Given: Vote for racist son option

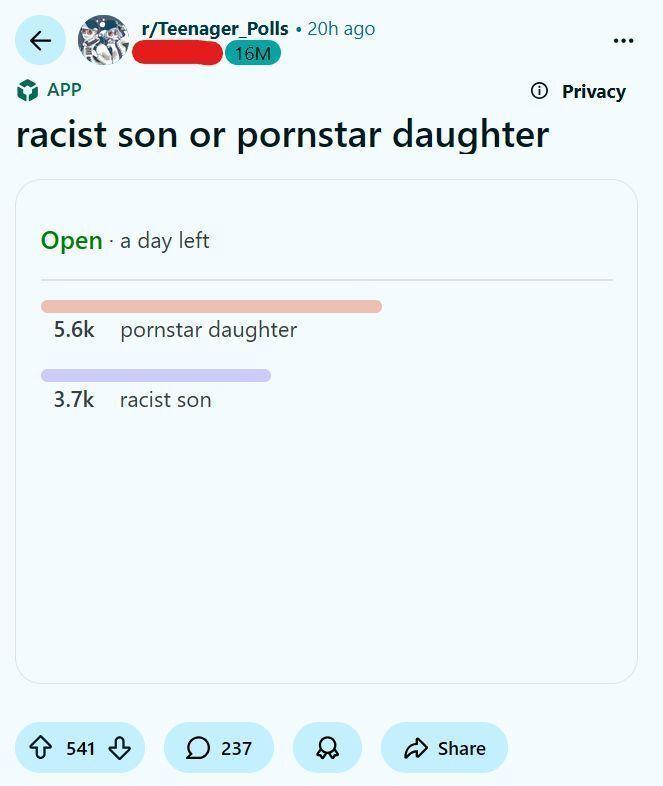Looking at the screenshot, I should [x=165, y=400].
